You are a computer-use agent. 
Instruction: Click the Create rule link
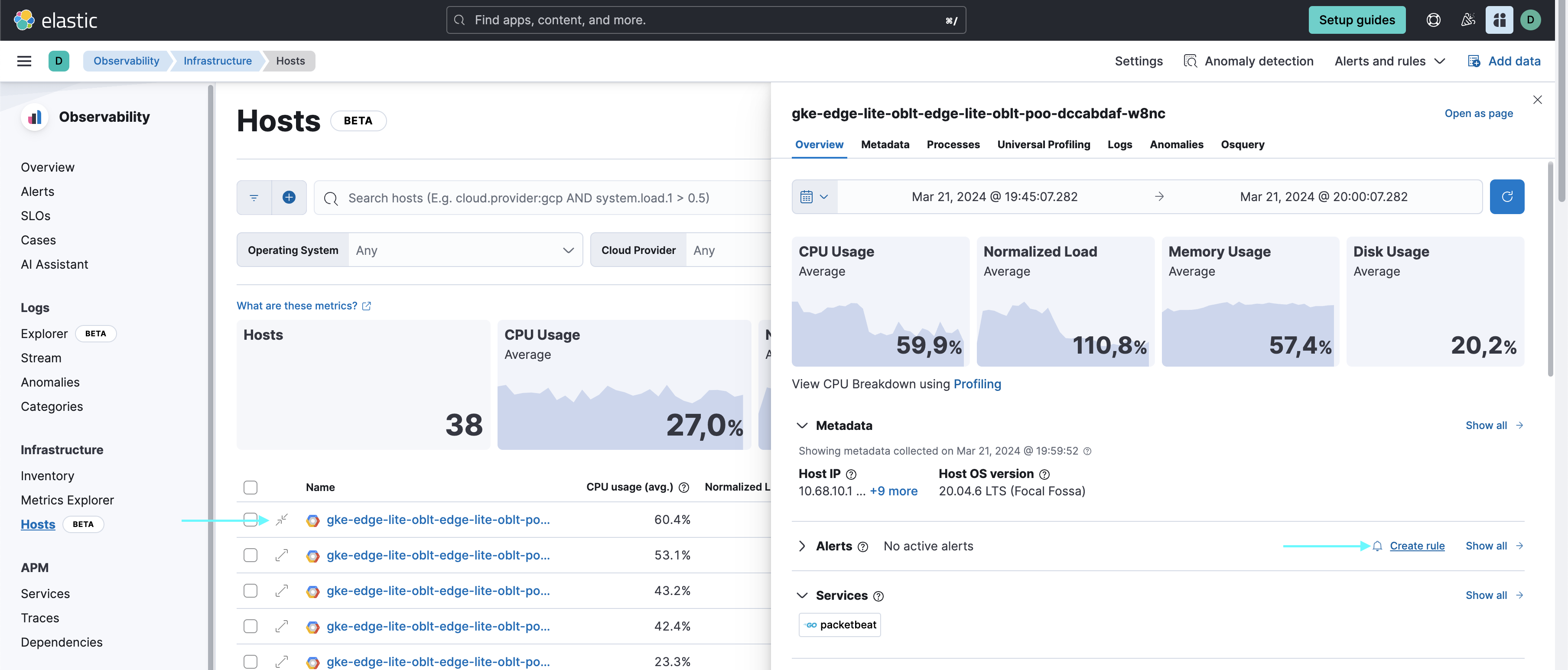(1416, 546)
